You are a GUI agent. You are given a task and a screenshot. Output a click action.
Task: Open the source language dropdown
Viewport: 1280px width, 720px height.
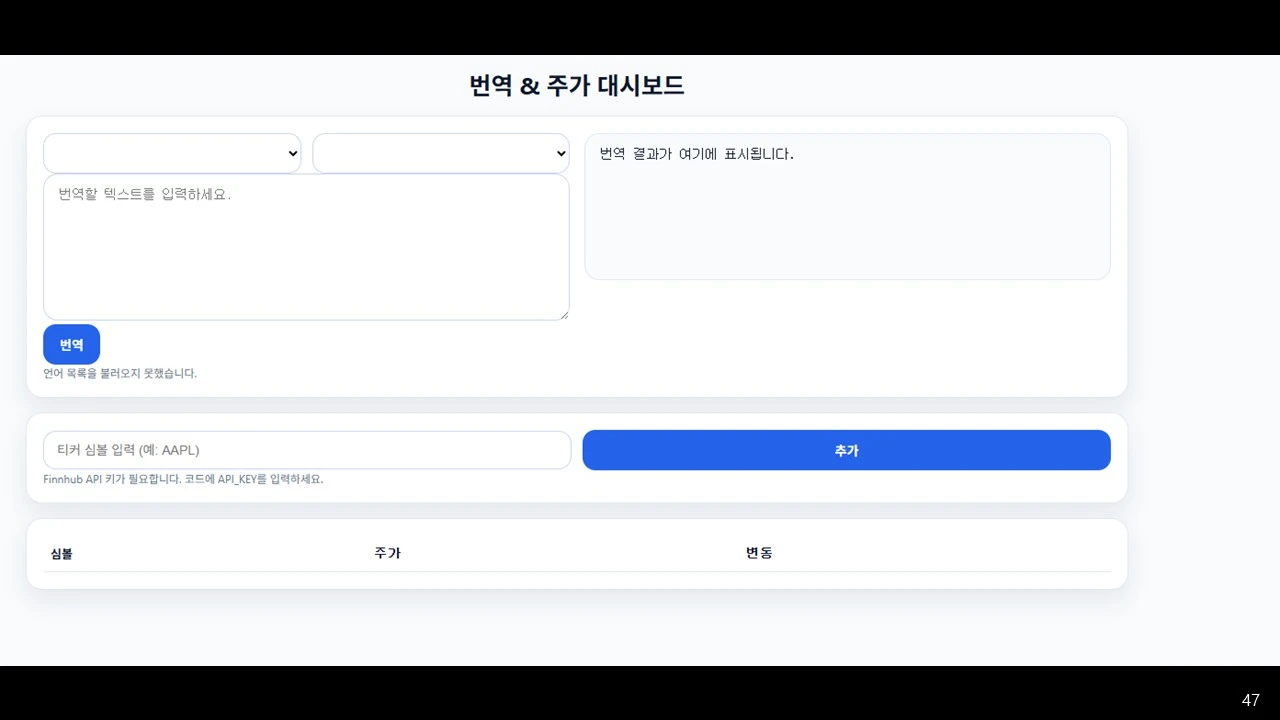(171, 153)
